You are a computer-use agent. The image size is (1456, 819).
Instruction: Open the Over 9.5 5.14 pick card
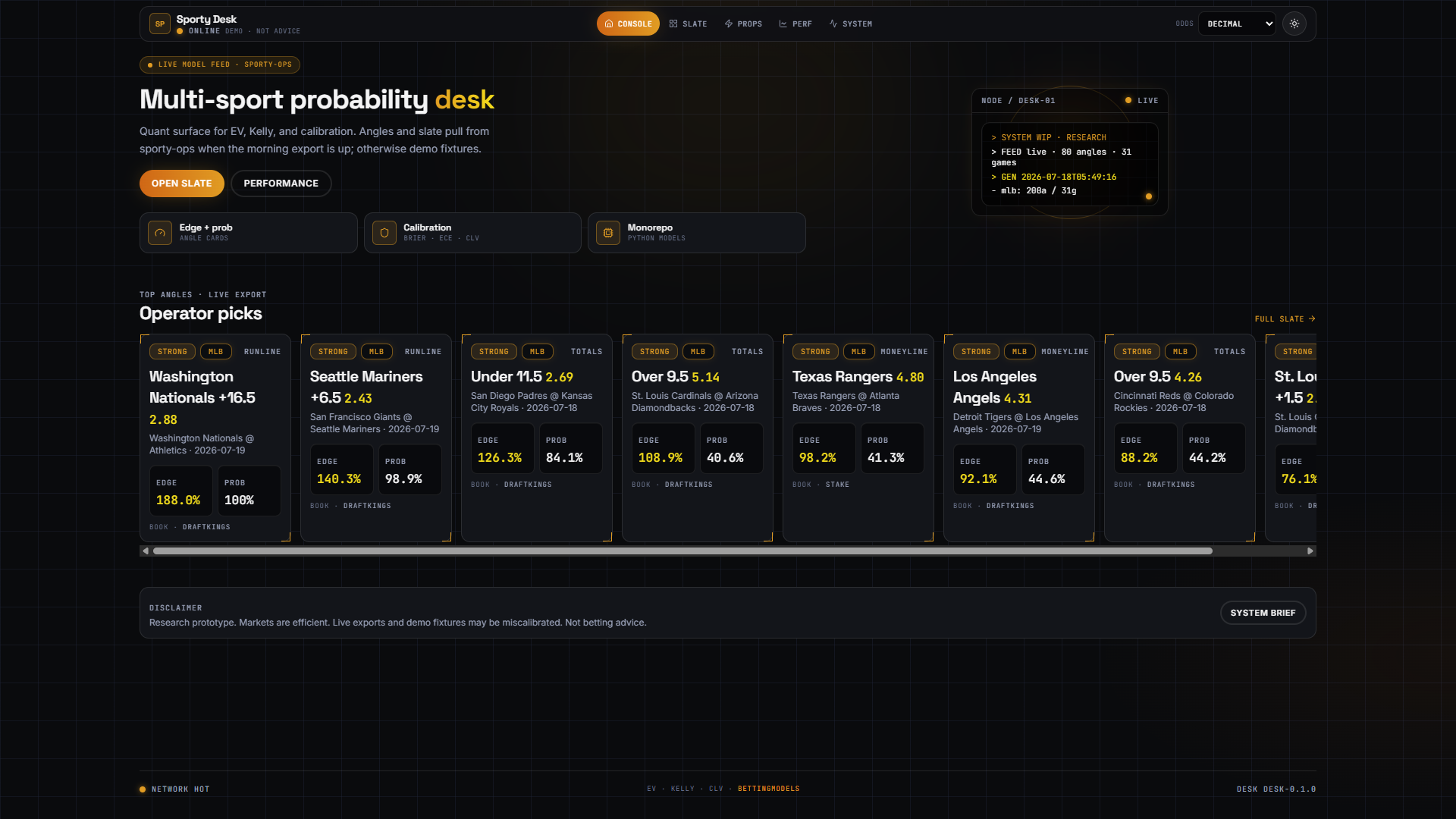pos(698,438)
